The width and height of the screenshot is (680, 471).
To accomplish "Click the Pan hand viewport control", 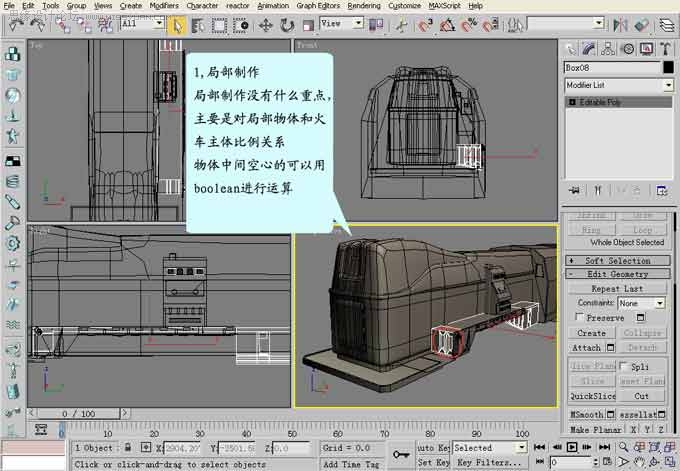I will 639,462.
